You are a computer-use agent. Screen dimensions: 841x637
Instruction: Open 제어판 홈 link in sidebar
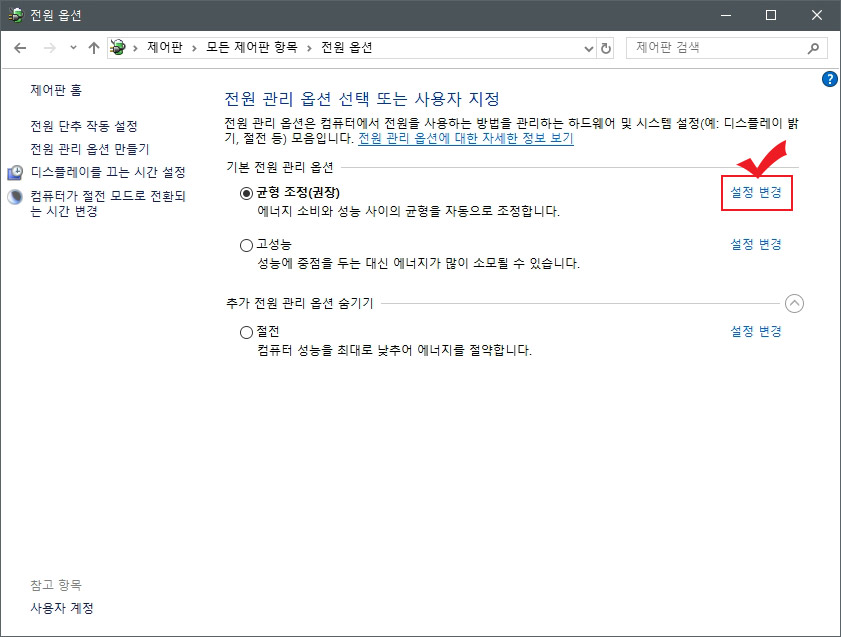(56, 90)
